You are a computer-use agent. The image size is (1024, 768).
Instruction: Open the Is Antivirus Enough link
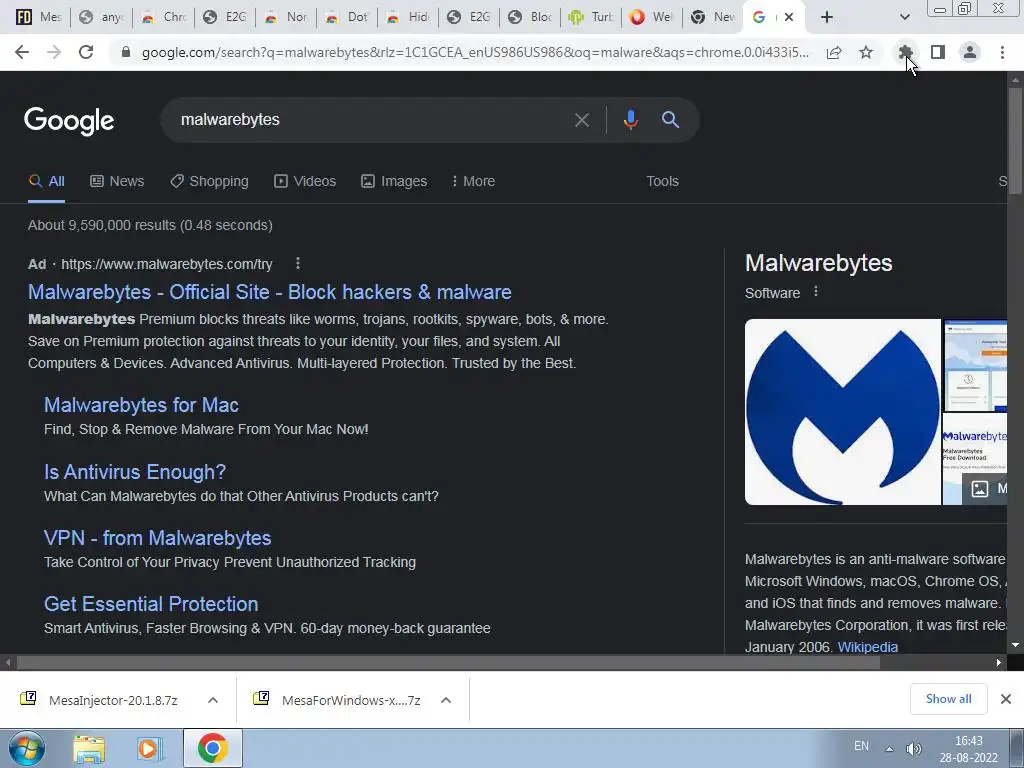click(135, 472)
